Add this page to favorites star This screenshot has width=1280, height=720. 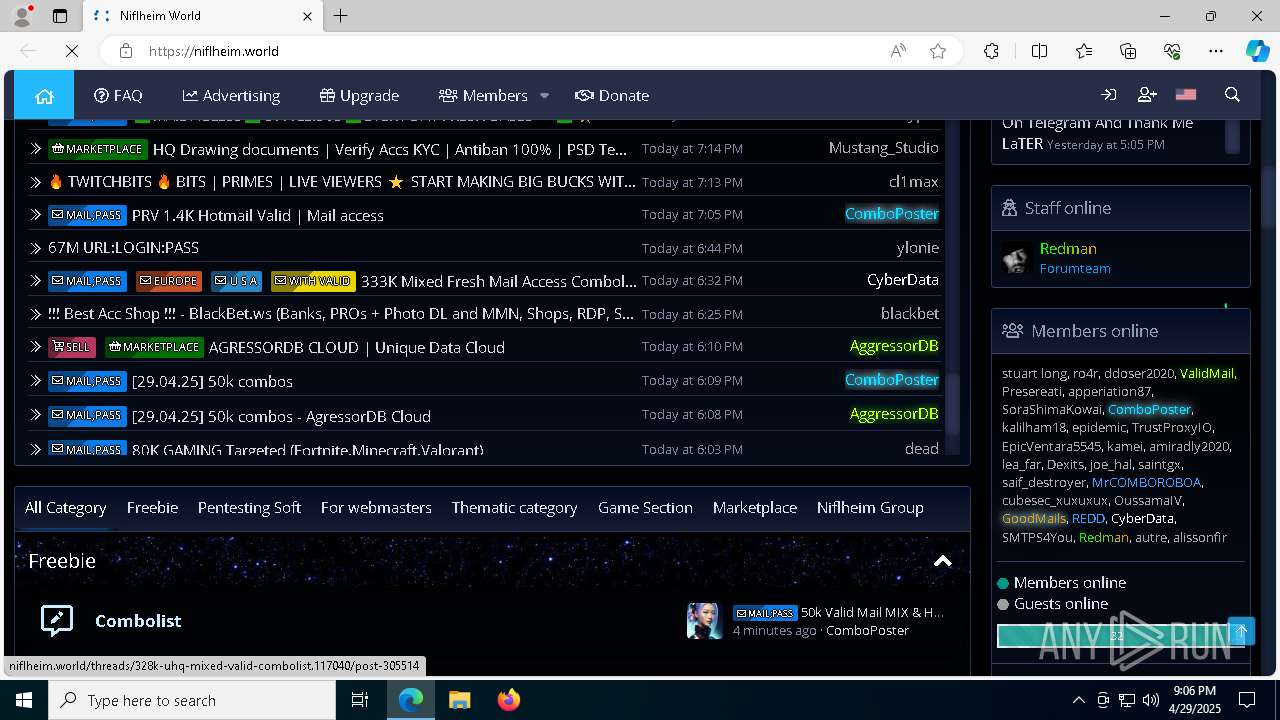click(938, 51)
